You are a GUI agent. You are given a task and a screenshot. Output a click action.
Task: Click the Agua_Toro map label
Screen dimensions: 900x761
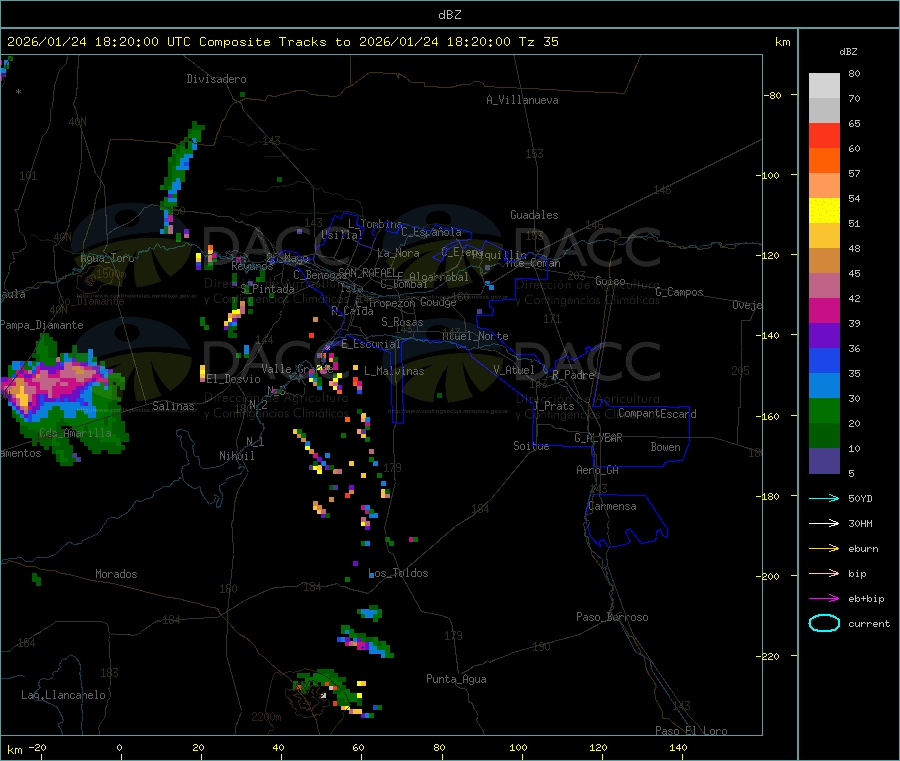[107, 258]
